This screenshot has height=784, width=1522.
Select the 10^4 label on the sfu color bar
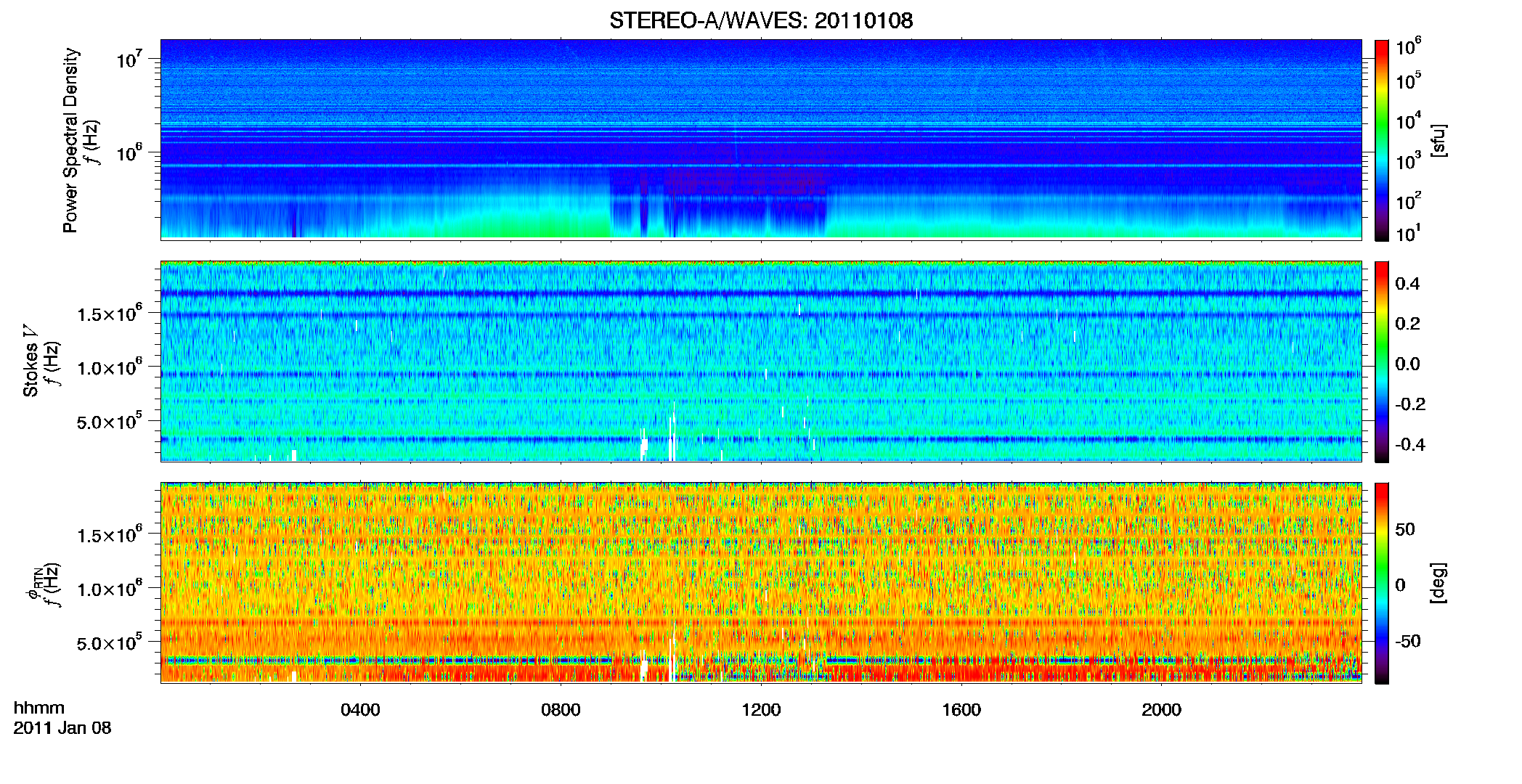pos(1409,121)
